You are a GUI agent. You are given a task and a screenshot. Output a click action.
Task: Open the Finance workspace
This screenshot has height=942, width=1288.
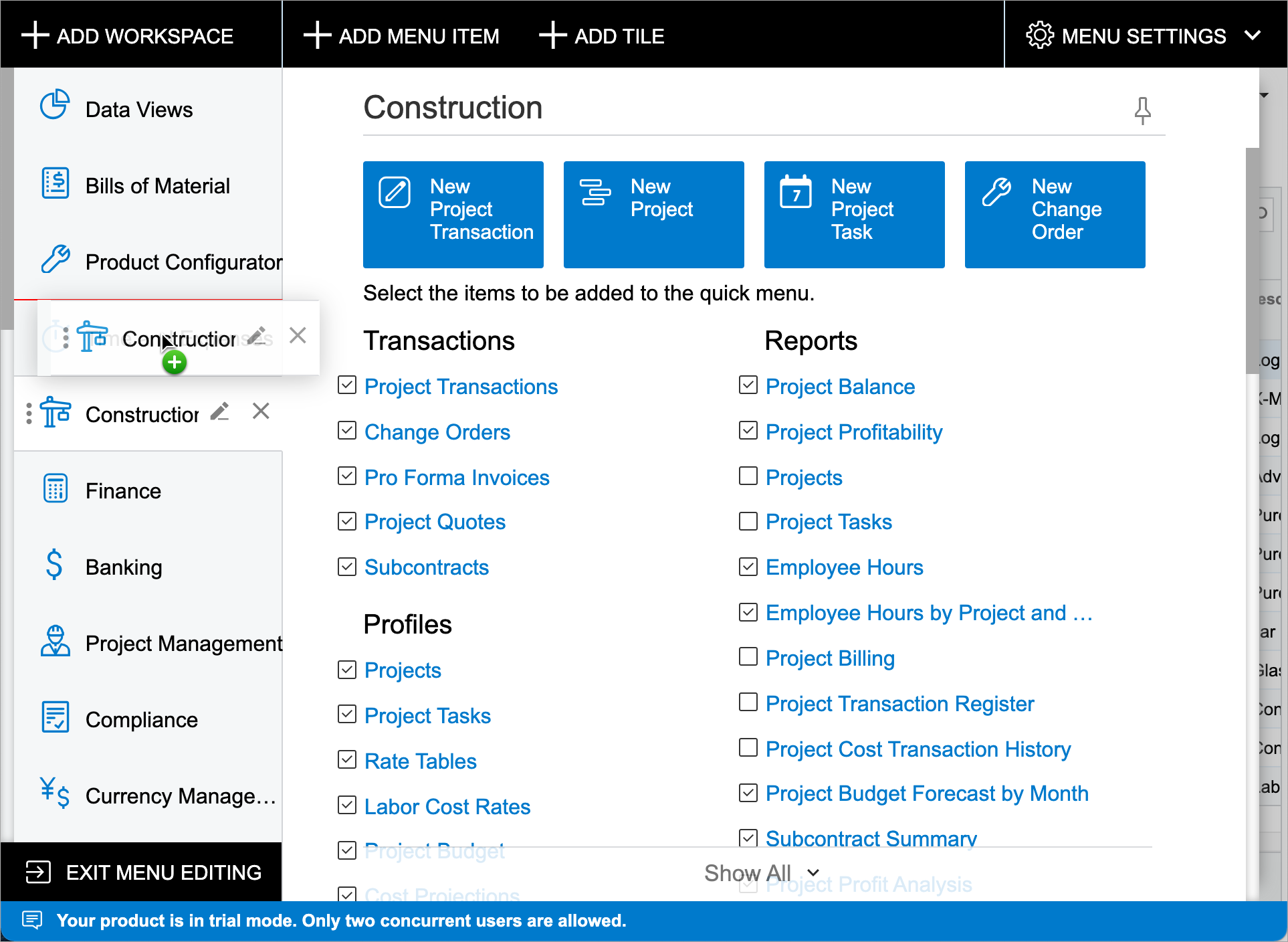(x=123, y=491)
